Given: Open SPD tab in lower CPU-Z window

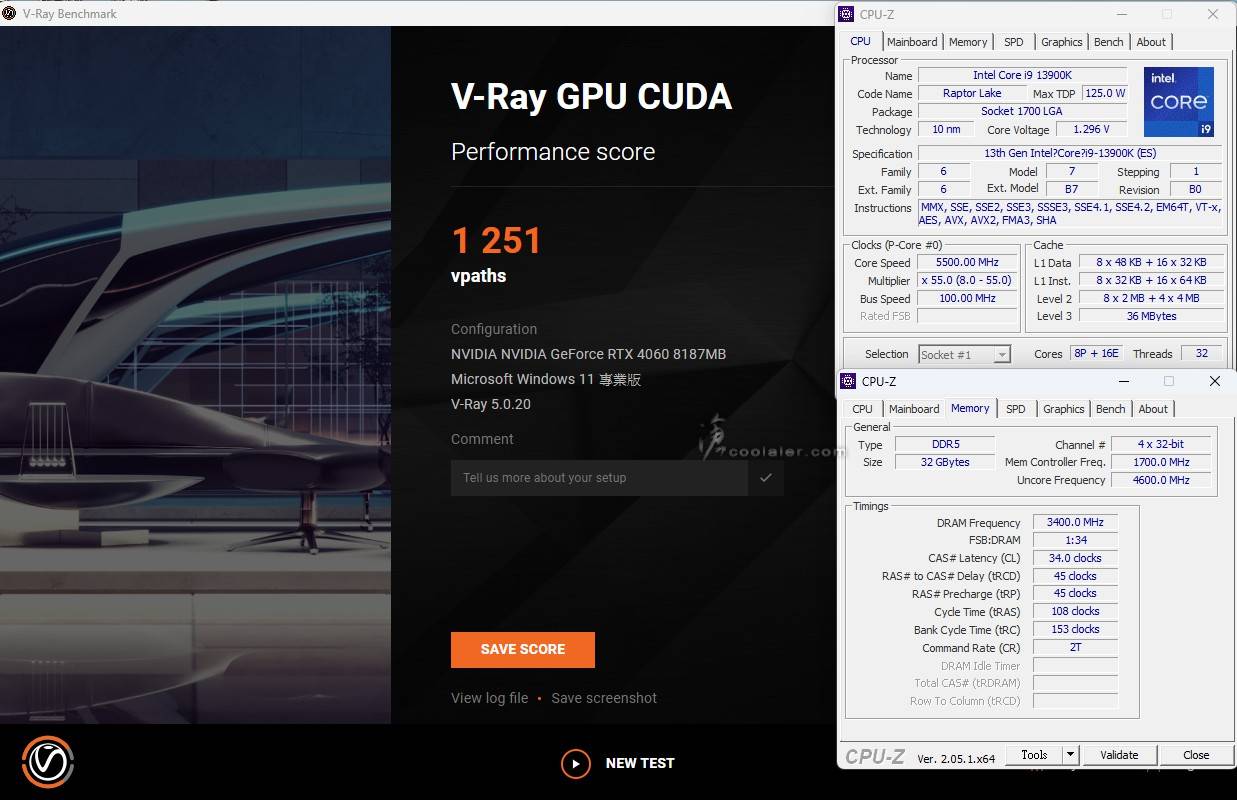Looking at the screenshot, I should 1015,409.
